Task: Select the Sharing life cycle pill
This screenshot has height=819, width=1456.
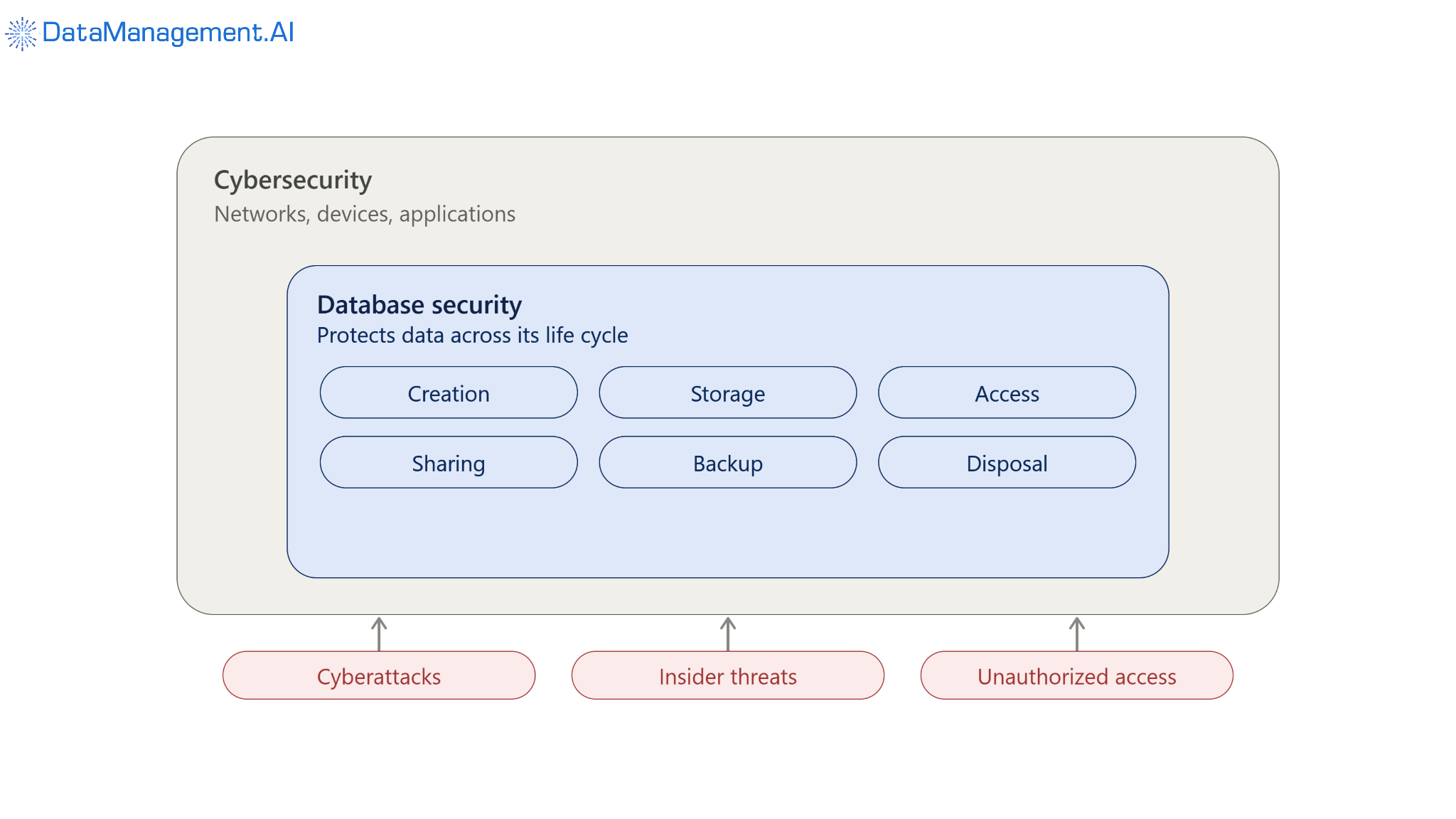Action: 449,462
